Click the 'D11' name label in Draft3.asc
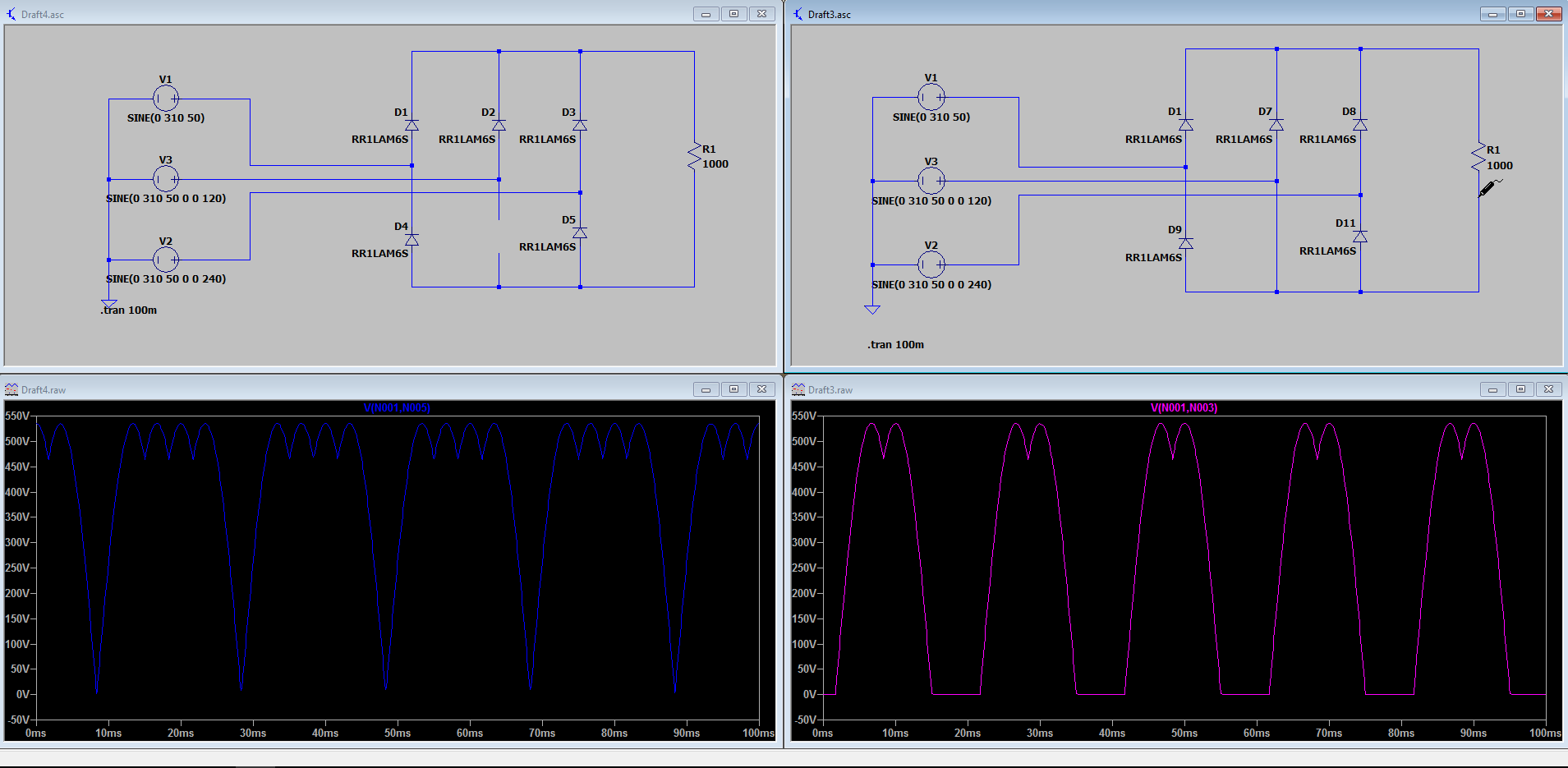 coord(1345,223)
